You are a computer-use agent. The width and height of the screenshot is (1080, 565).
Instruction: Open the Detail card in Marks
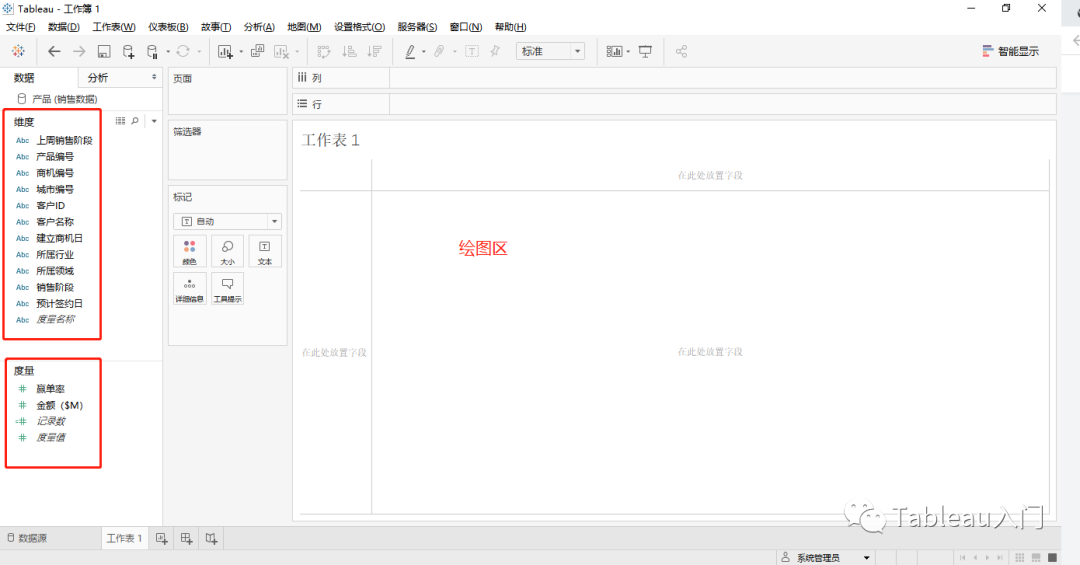click(189, 289)
